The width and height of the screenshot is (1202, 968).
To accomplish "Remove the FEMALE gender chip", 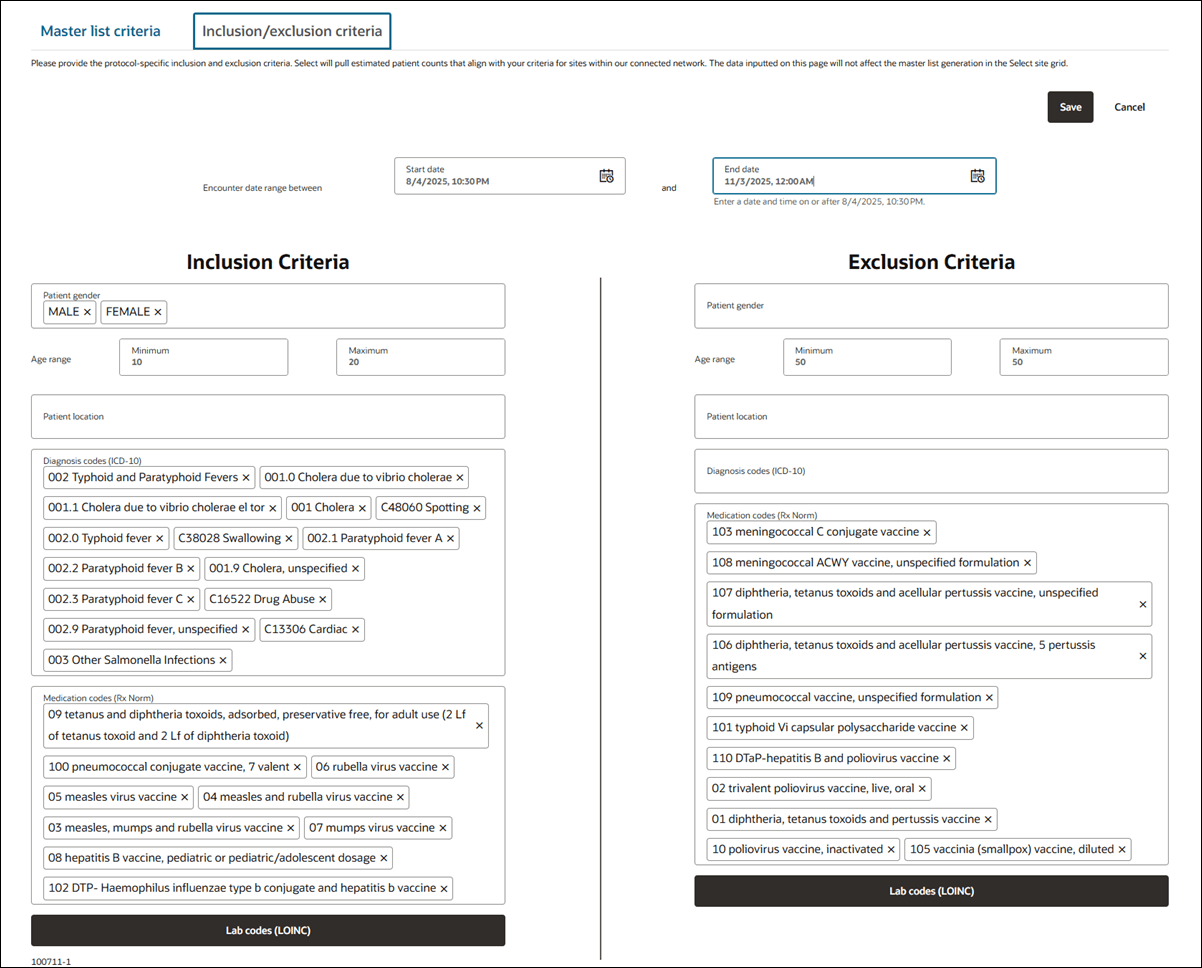I will coord(158,311).
